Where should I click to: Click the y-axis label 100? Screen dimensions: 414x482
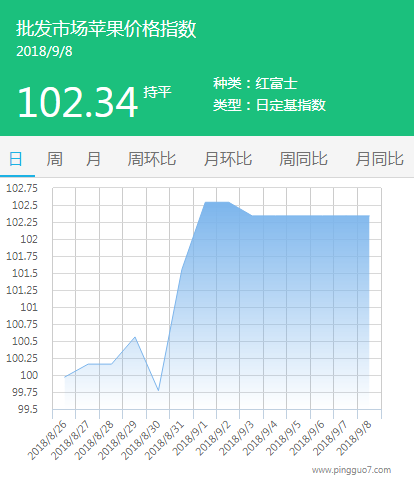29,375
